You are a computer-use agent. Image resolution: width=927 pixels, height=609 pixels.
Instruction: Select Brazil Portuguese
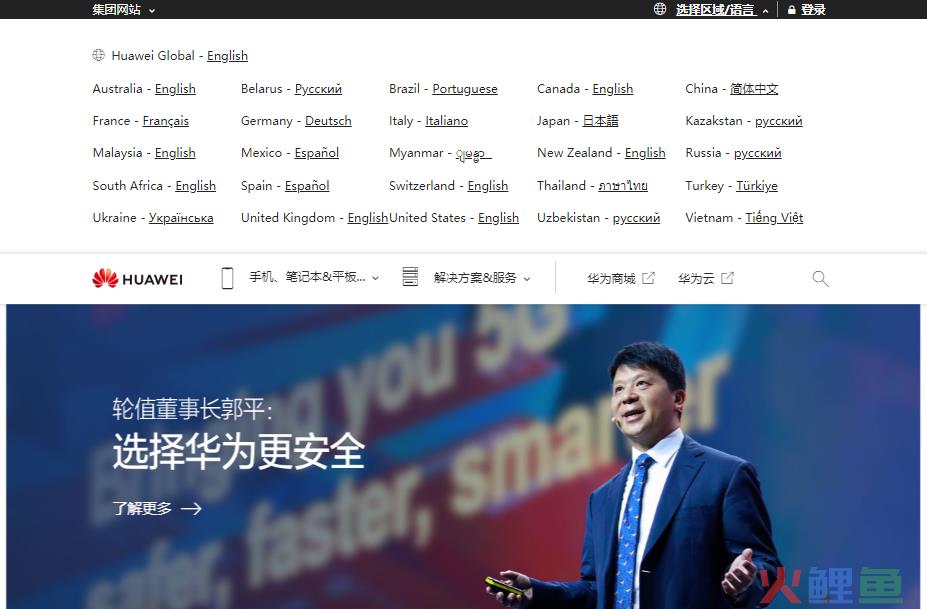[x=465, y=89]
